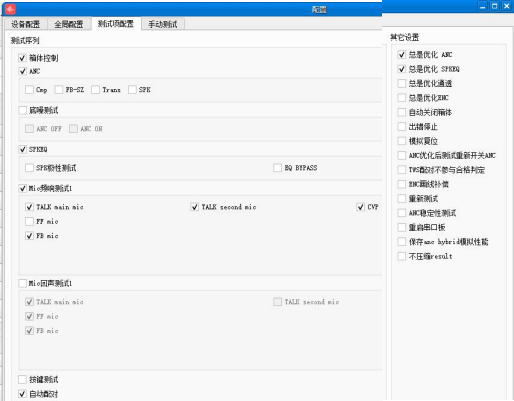Viewport: 514px width, 401px height.
Task: Uncheck TALK second mic under Mic频响测试1
Action: click(195, 207)
